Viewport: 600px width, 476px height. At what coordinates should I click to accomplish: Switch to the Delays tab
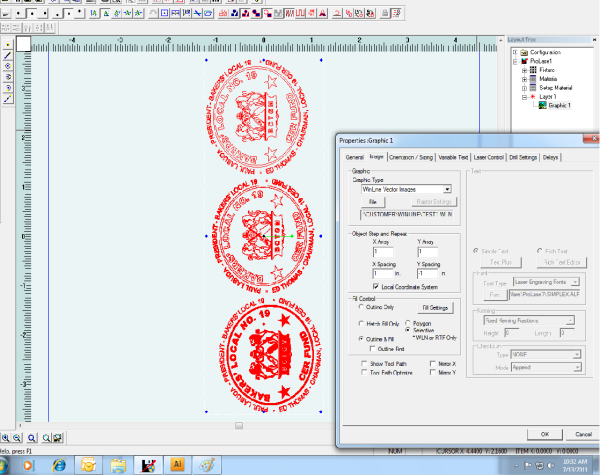coord(550,157)
